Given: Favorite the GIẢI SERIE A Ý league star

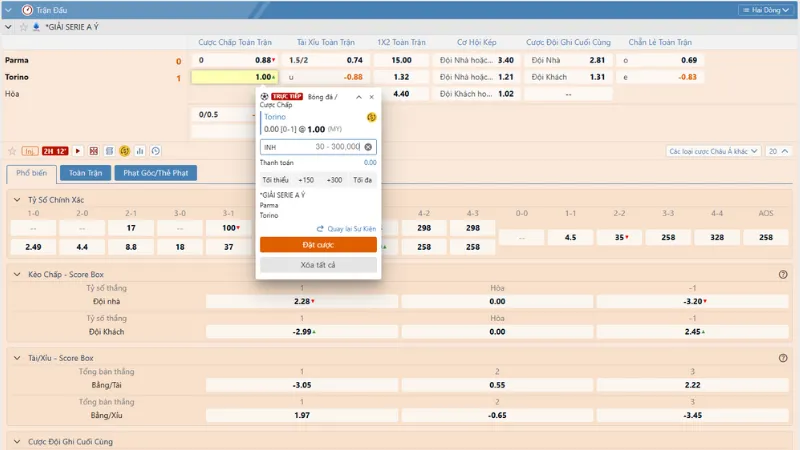Looking at the screenshot, I should coord(22,27).
